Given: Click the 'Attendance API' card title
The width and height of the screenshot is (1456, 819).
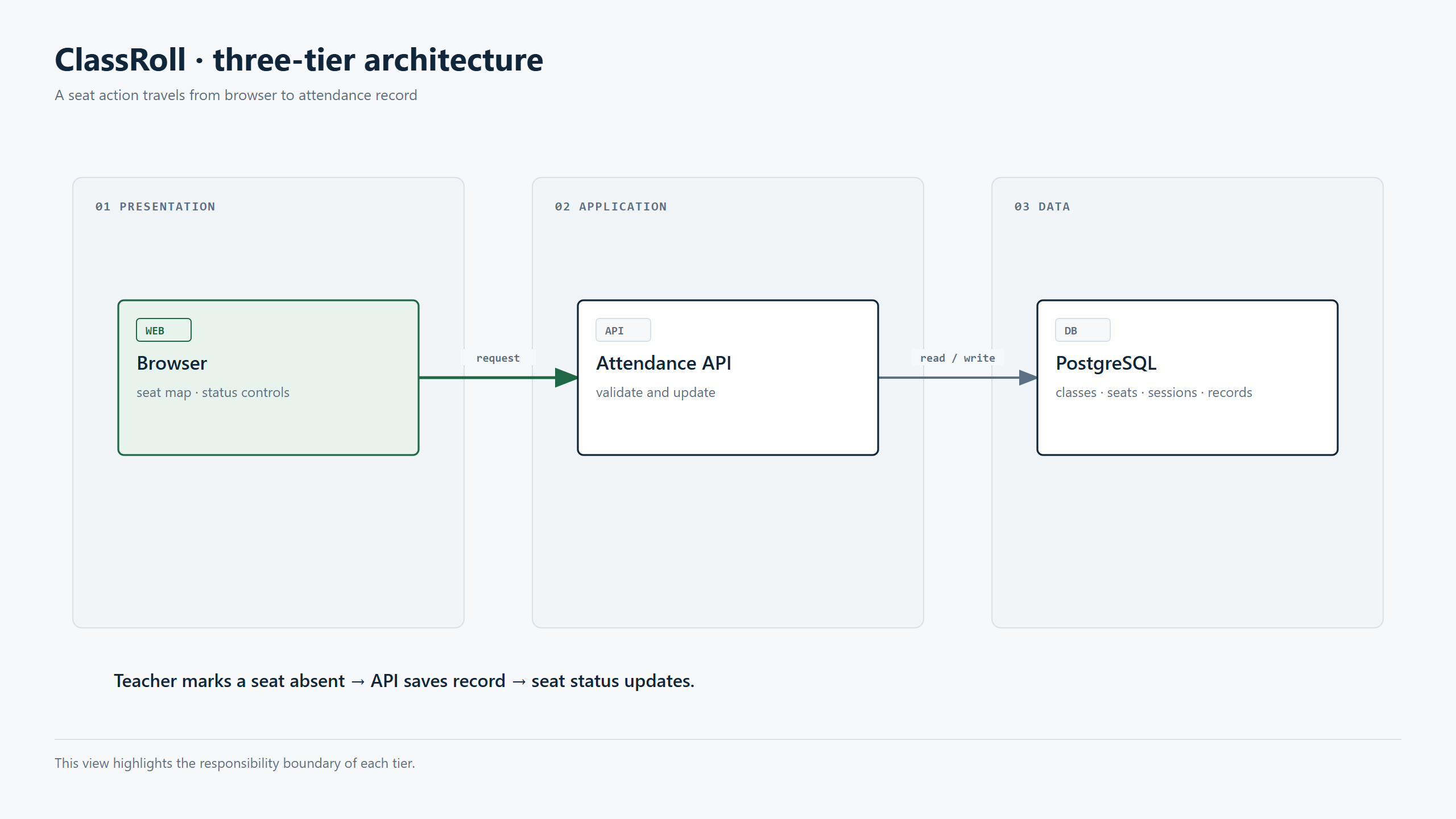Looking at the screenshot, I should (x=664, y=363).
